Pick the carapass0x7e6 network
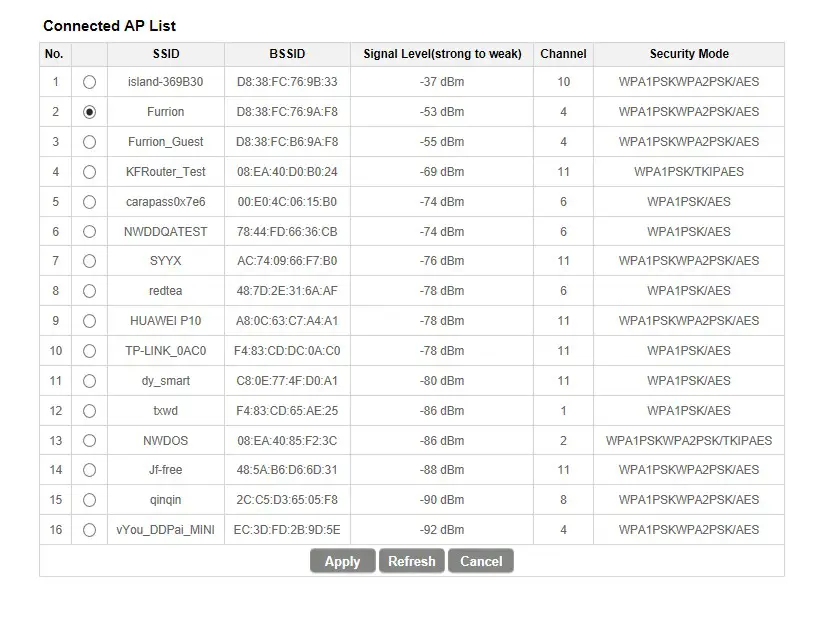This screenshot has height=625, width=821. [89, 202]
